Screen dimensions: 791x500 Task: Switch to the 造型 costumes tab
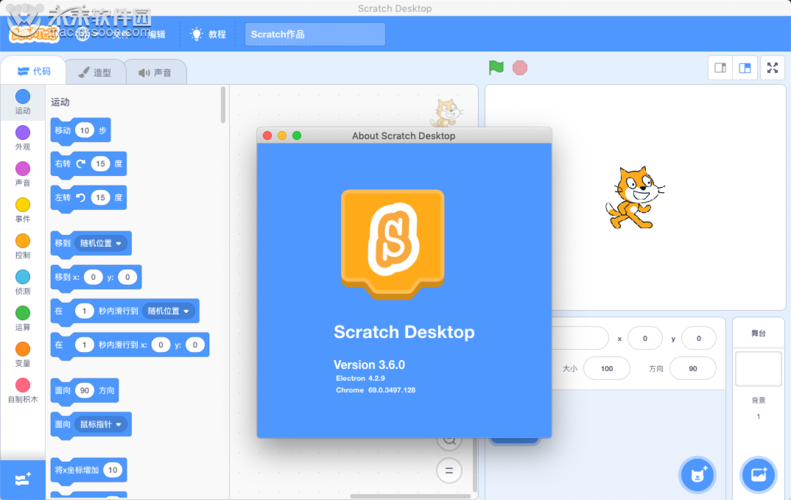[x=95, y=73]
